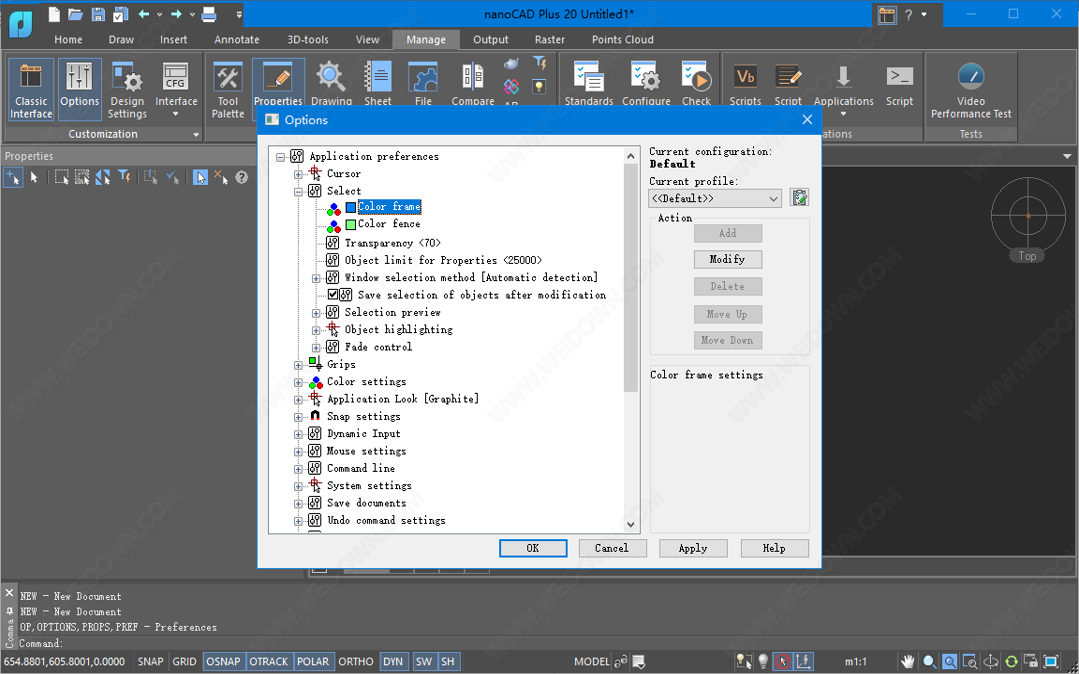Click the Pan hand icon in status bar
This screenshot has height=674, width=1079.
(x=908, y=662)
